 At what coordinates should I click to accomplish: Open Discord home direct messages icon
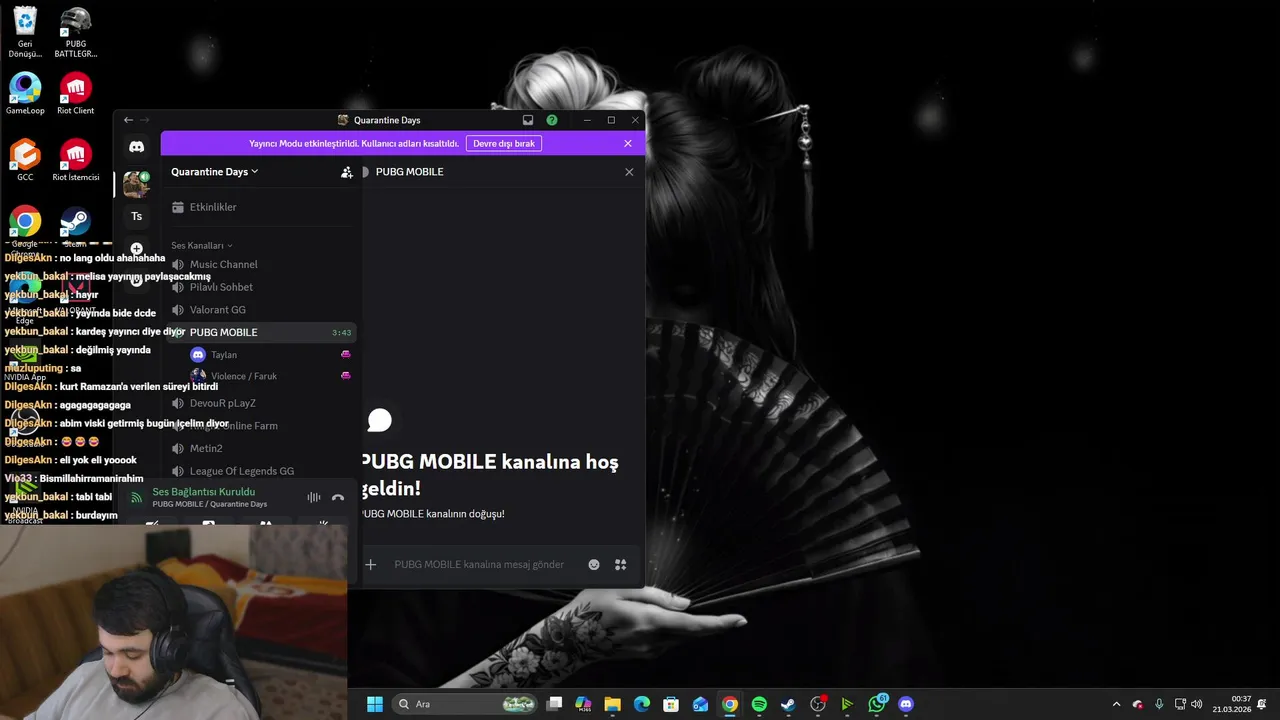(x=137, y=147)
